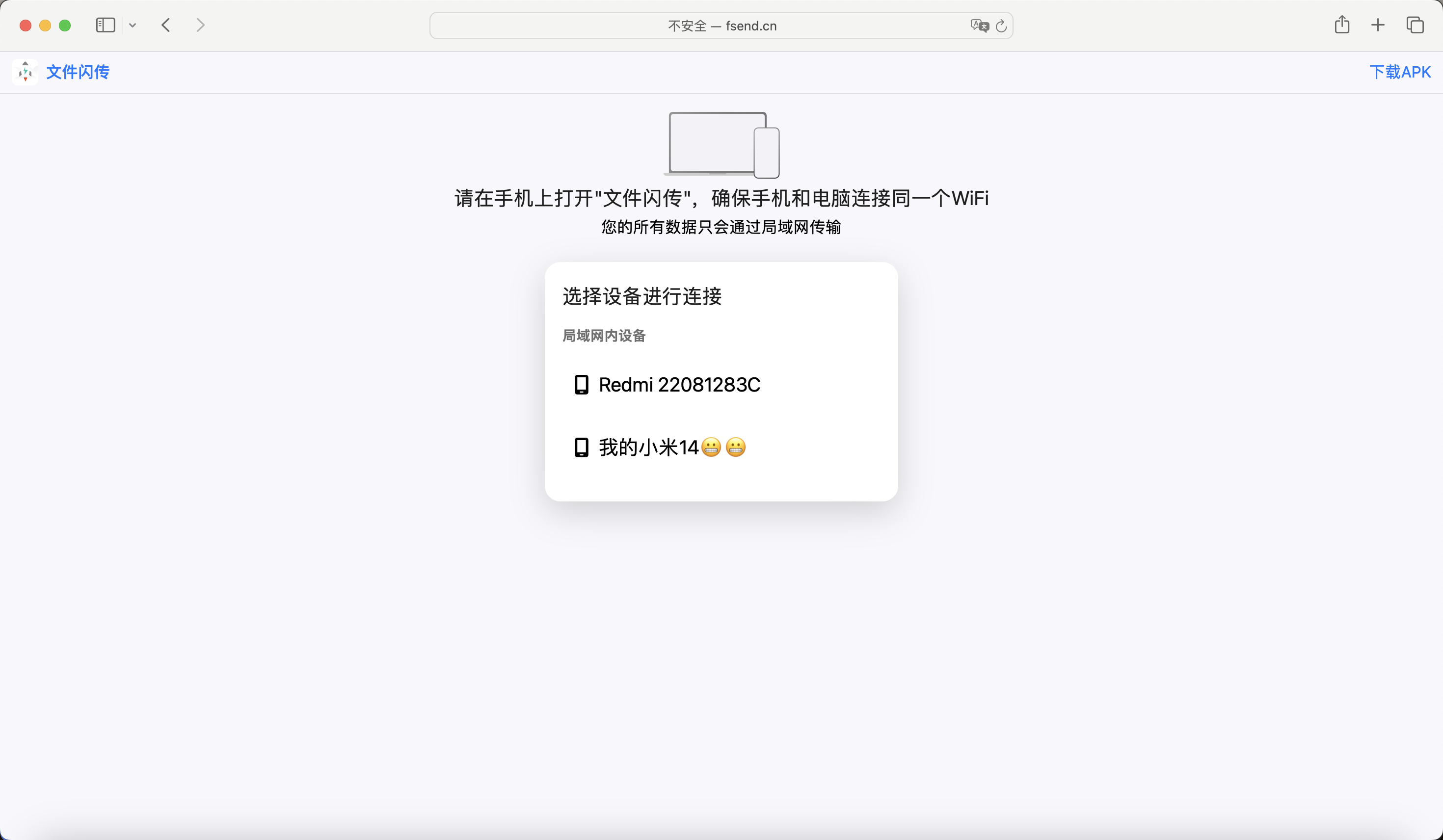Screen dimensions: 1443x840
Task: Enter full screen with green button
Action: (65, 25)
